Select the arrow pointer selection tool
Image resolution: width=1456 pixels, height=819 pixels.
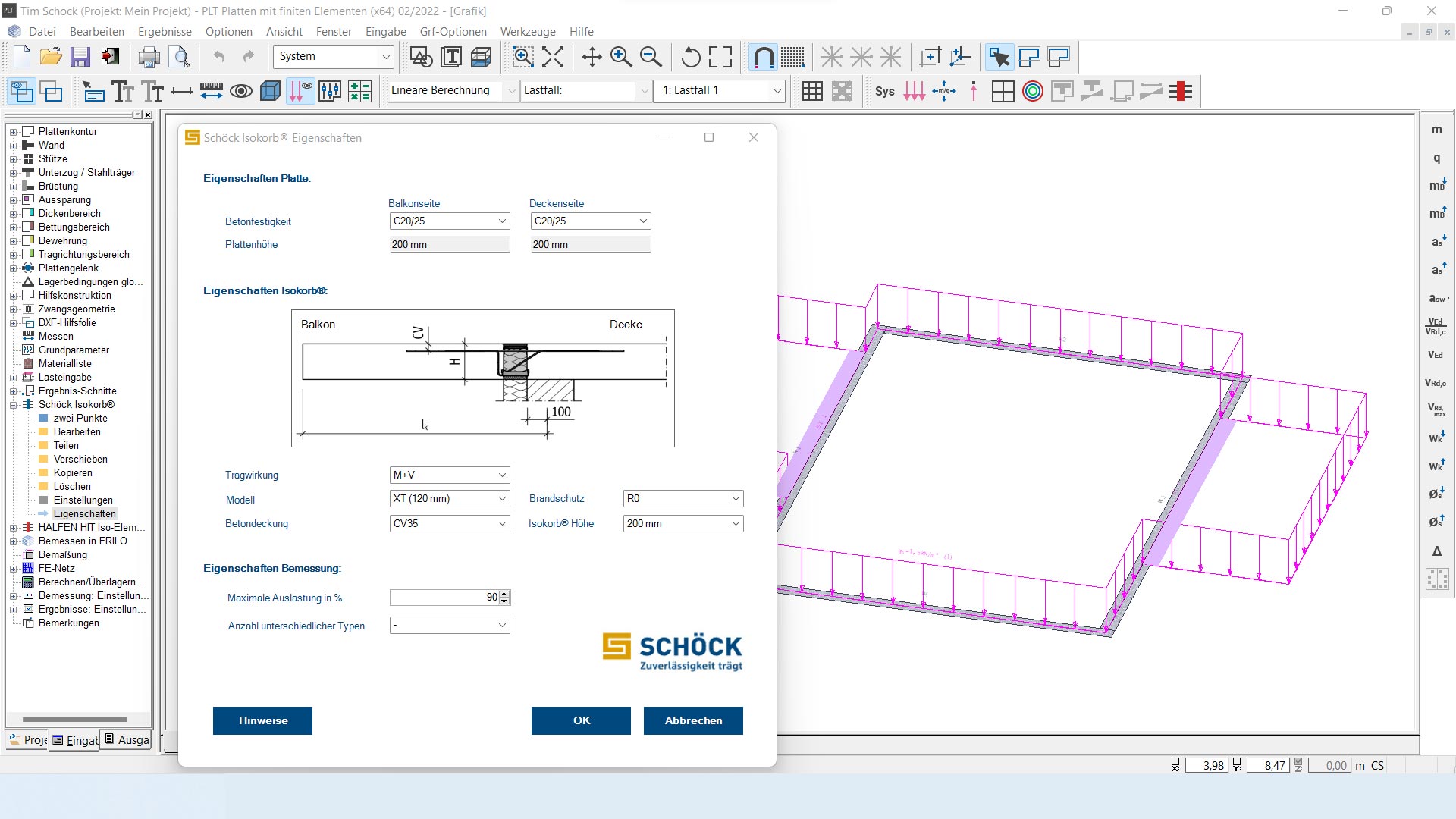(999, 57)
